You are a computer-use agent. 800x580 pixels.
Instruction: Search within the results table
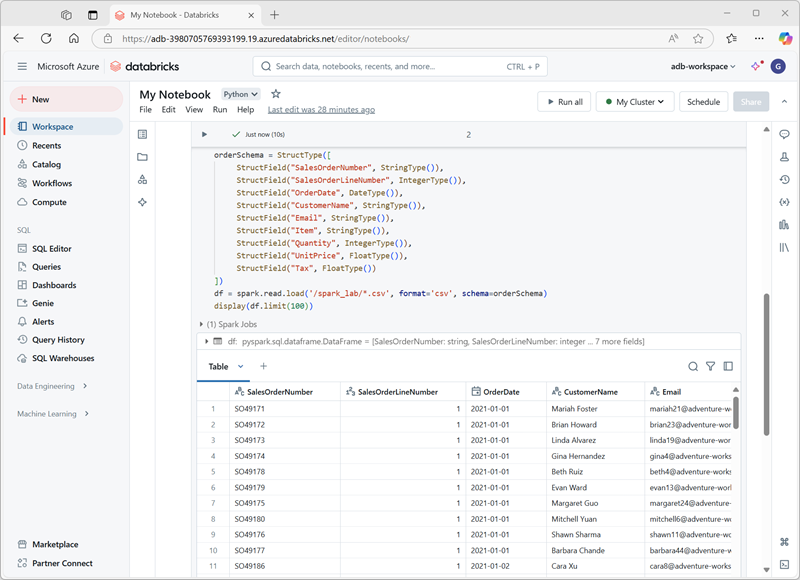(692, 366)
